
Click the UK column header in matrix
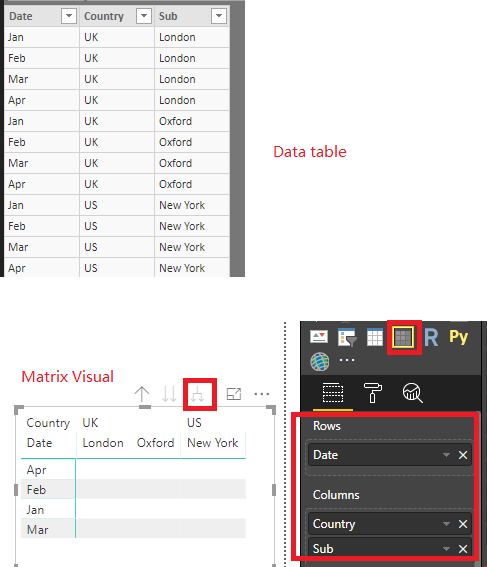(x=90, y=423)
